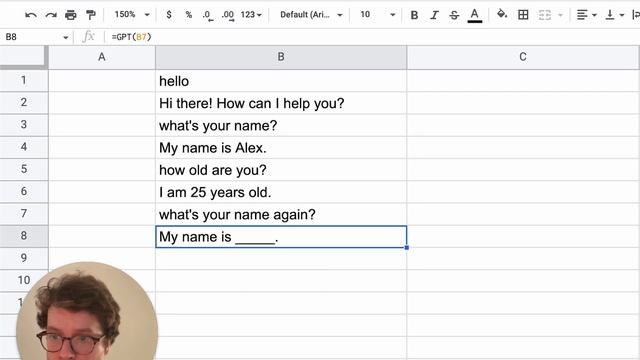Select row 6 header

pyautogui.click(x=24, y=191)
